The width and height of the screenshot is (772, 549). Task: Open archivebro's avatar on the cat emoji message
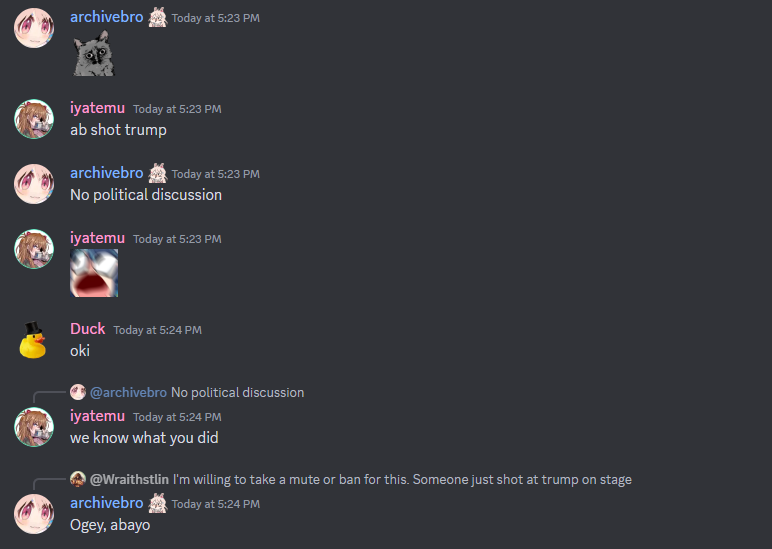(34, 28)
